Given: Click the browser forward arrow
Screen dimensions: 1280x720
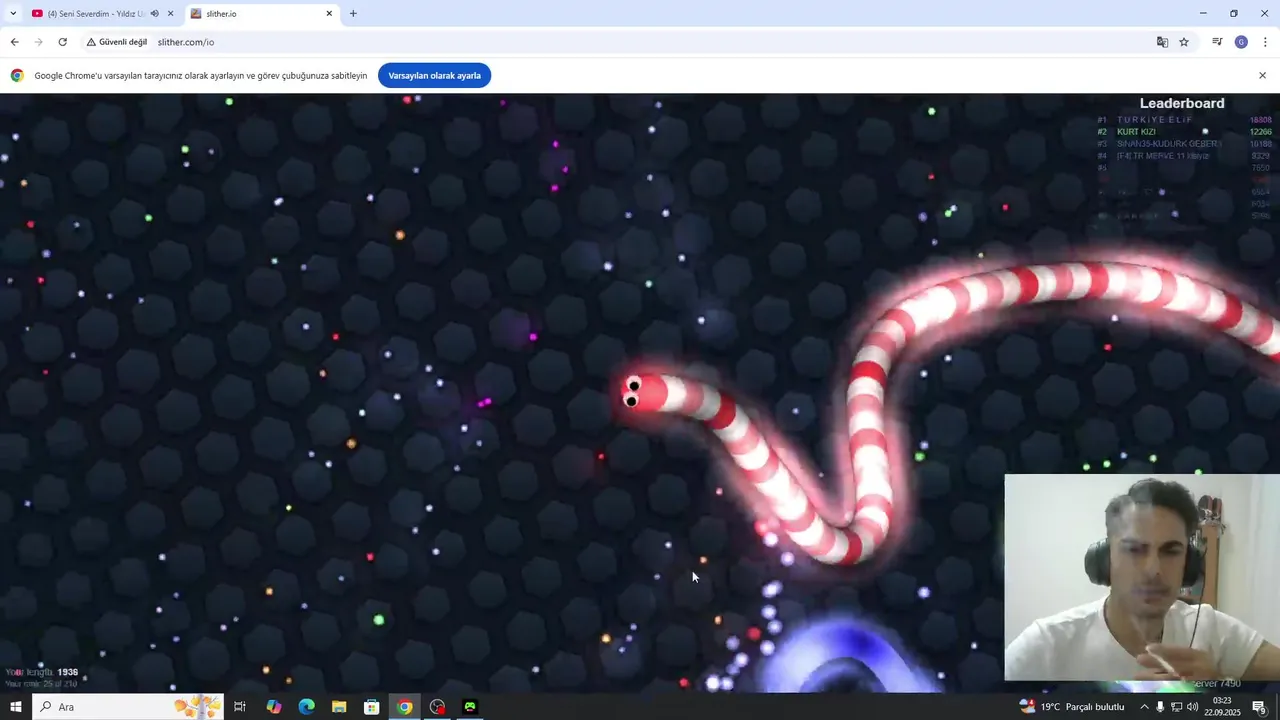Looking at the screenshot, I should tap(38, 42).
